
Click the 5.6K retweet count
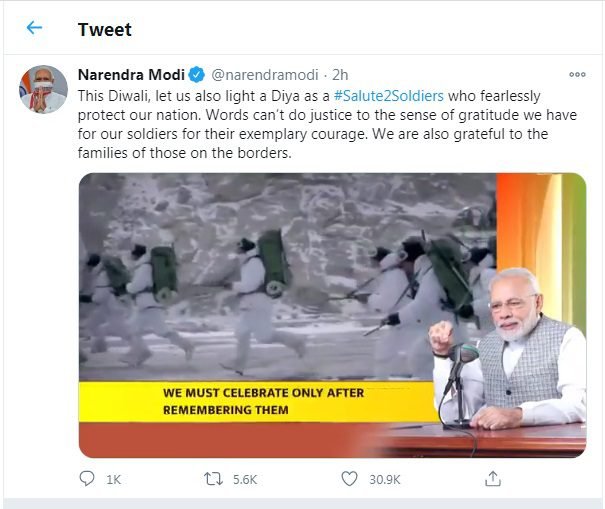click(246, 480)
